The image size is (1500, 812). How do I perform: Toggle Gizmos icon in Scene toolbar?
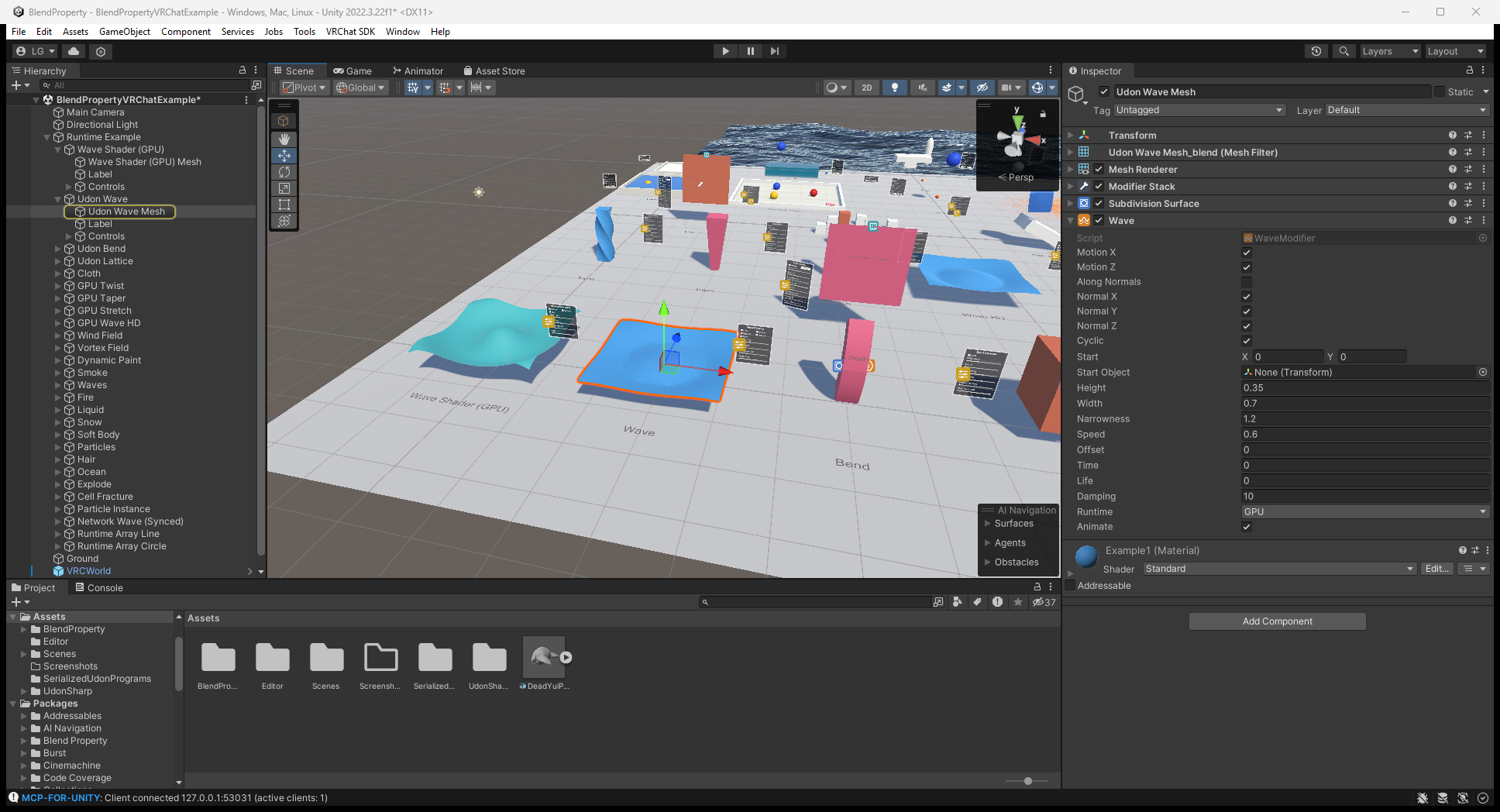[1037, 88]
